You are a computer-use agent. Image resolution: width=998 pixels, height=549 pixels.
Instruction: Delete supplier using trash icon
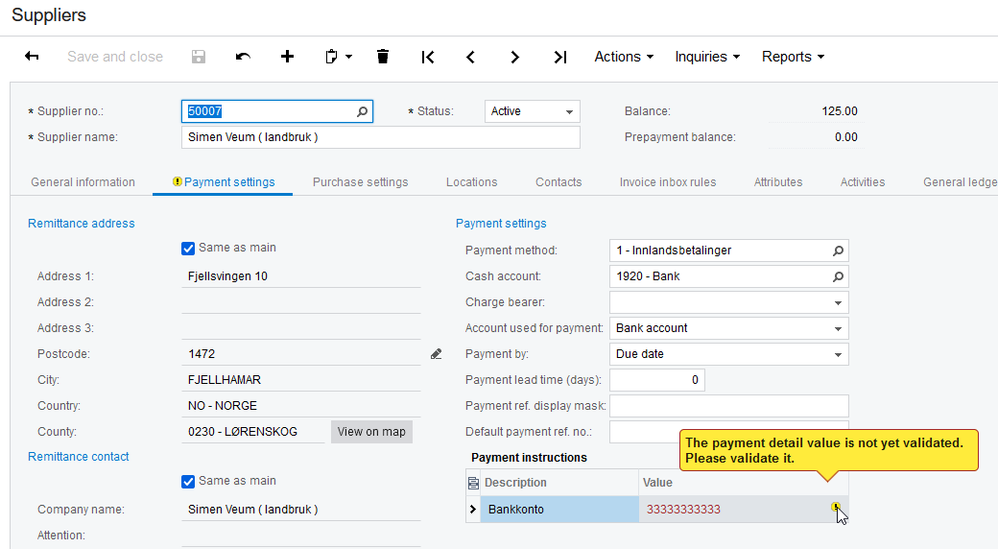point(383,57)
